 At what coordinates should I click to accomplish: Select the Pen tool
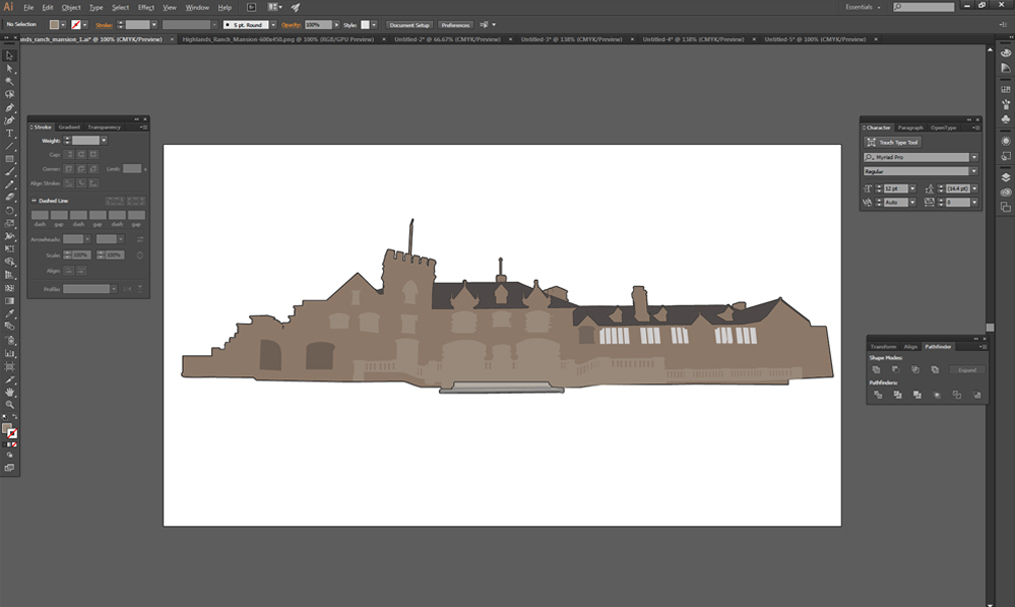click(10, 108)
